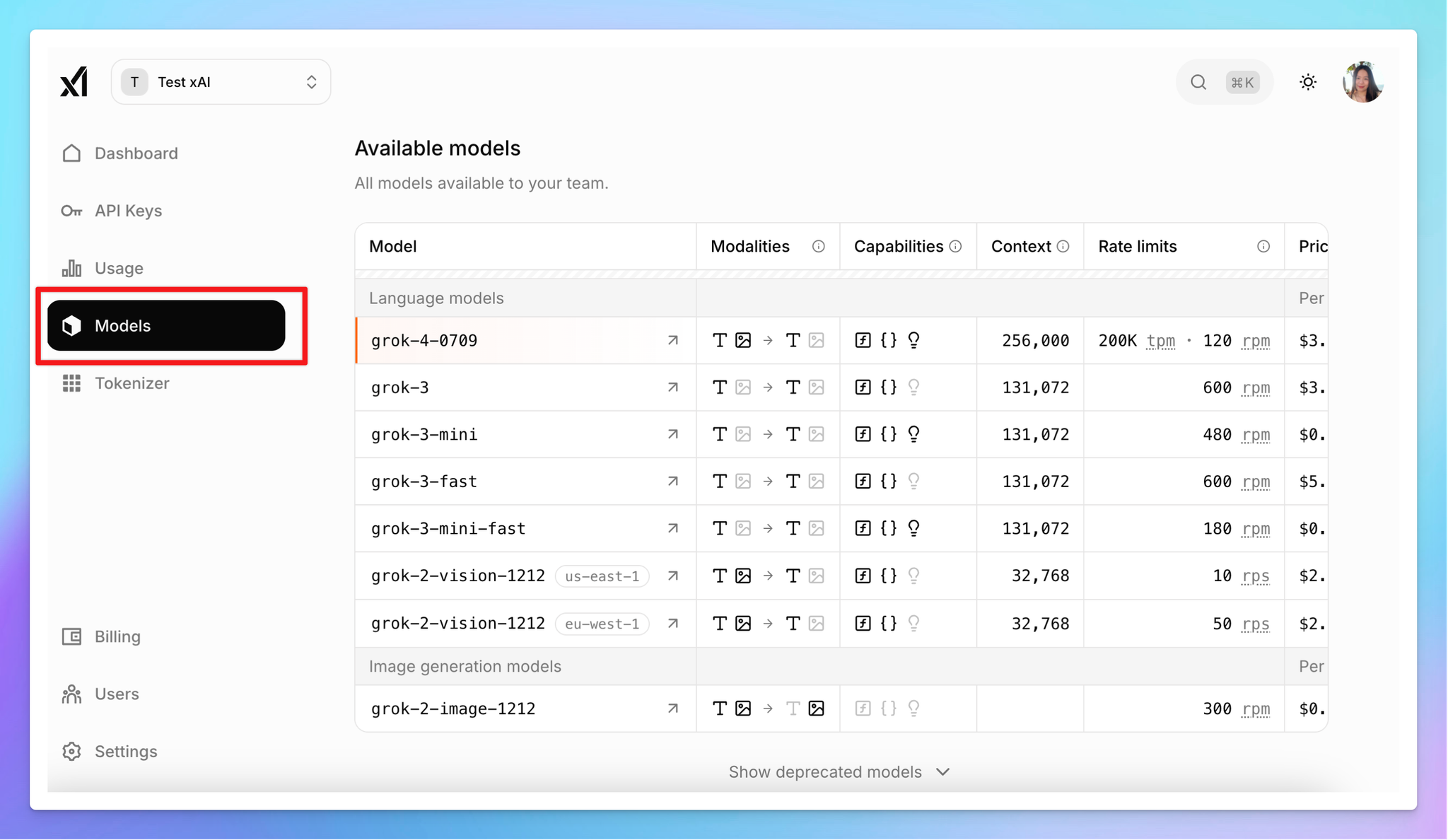Click the chevron next to Show deprecated models

(x=942, y=772)
